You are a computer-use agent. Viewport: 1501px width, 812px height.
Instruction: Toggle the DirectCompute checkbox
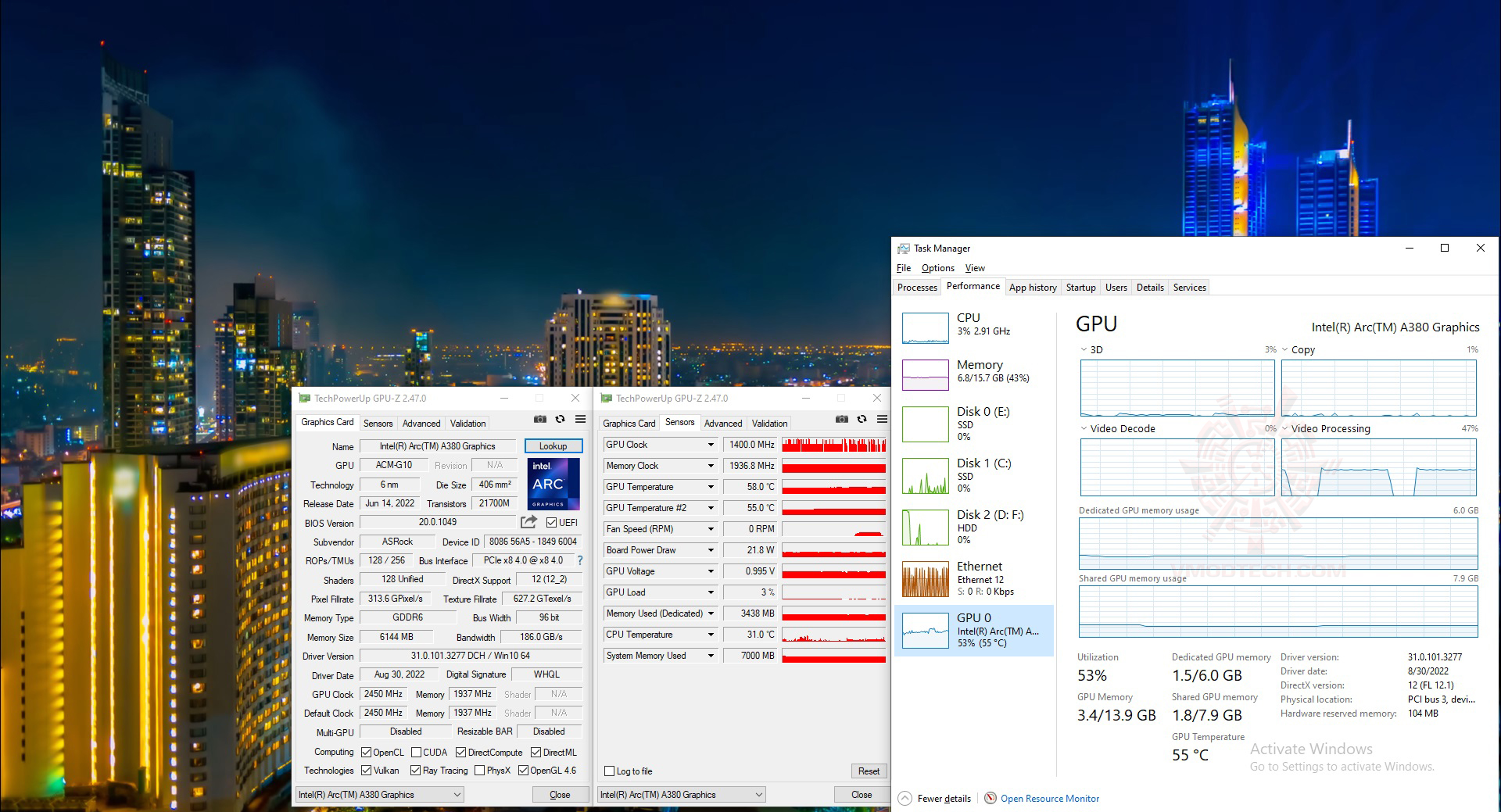(461, 752)
